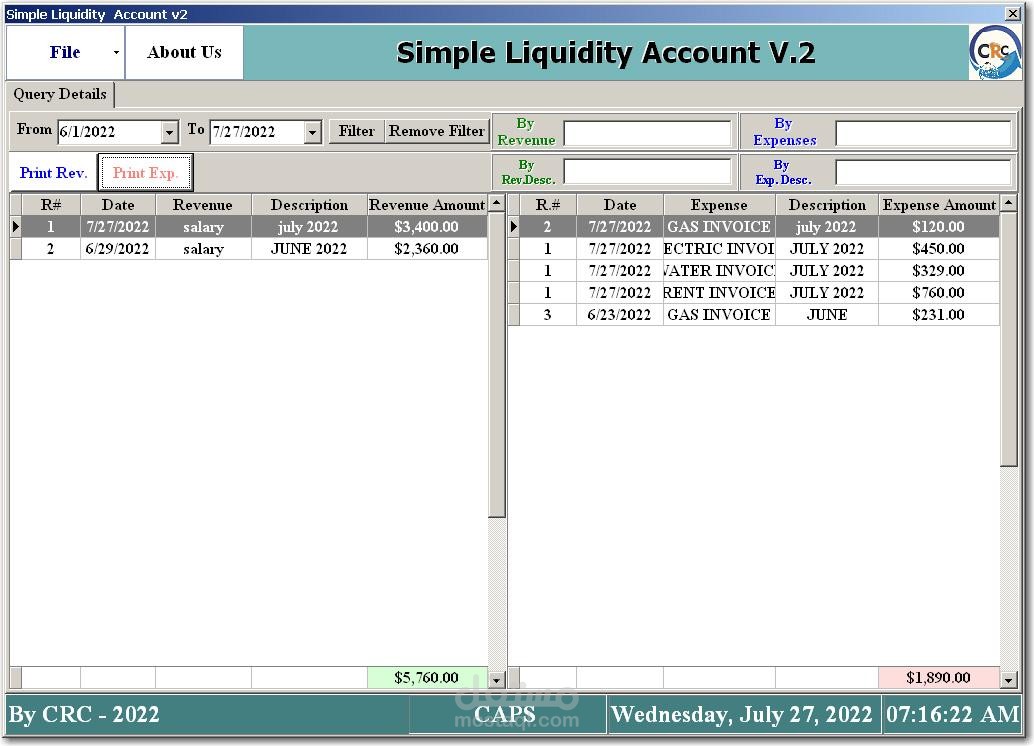Click the Print Rev. button

[x=52, y=172]
